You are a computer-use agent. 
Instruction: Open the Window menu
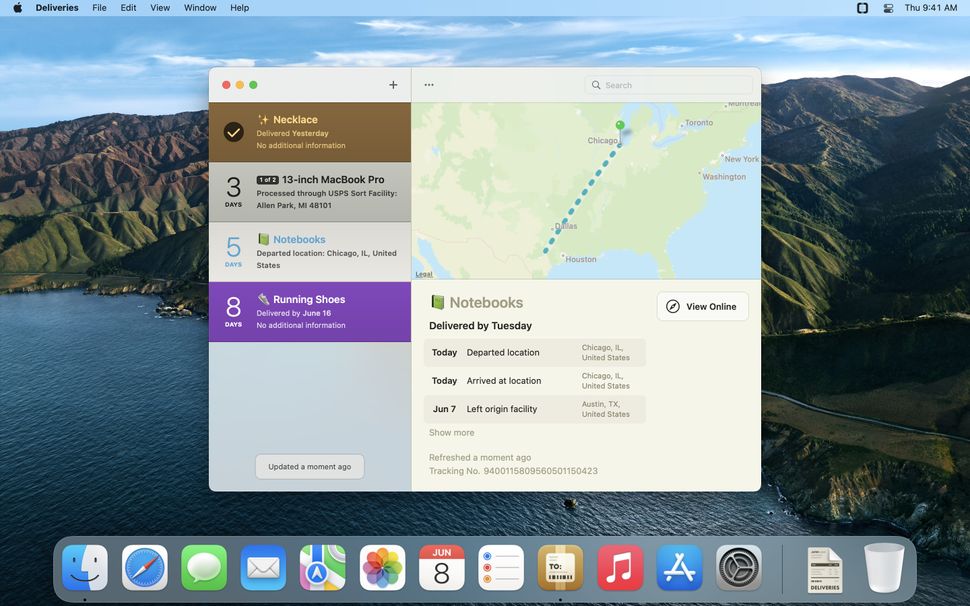pyautogui.click(x=199, y=8)
